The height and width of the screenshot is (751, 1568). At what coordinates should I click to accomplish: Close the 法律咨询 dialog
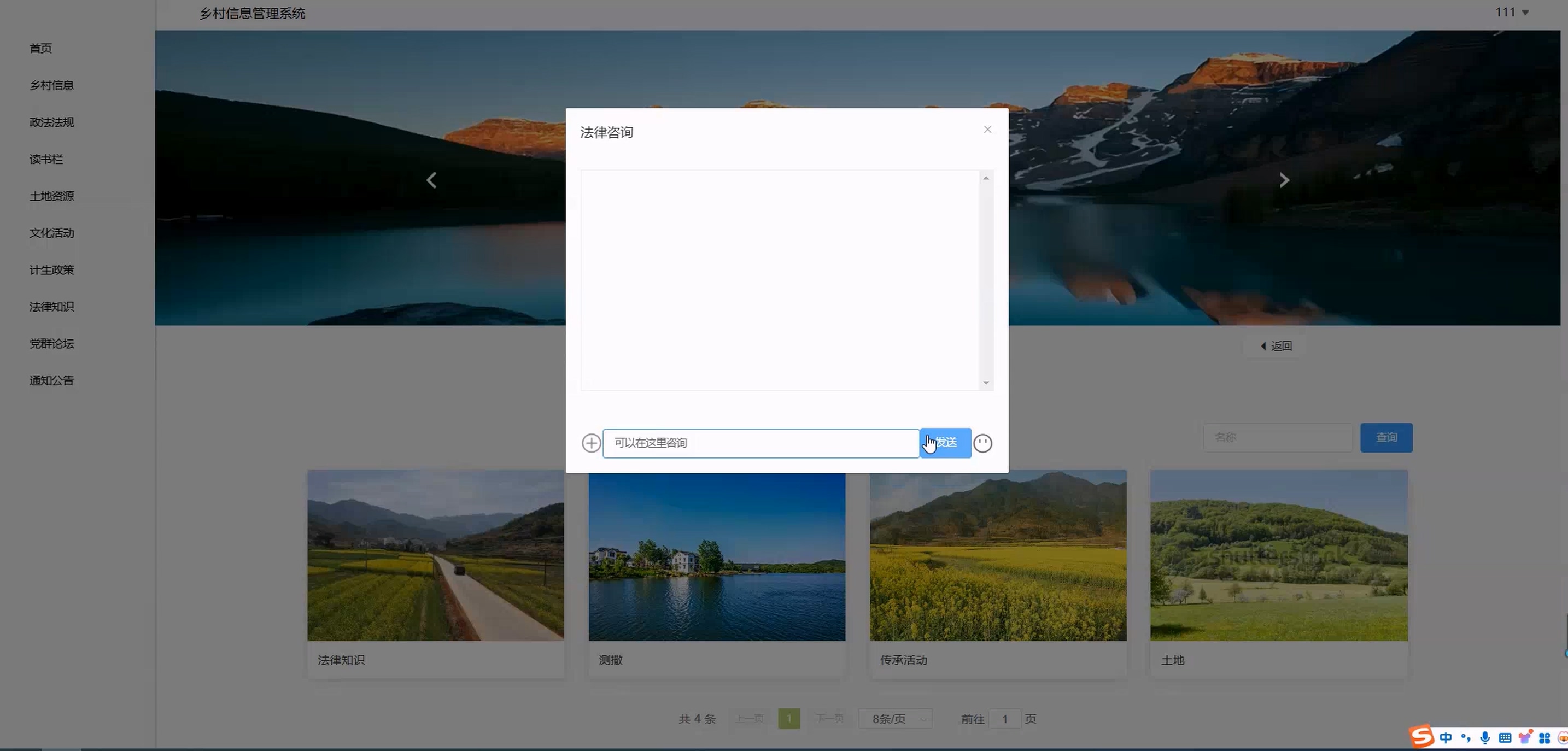987,129
